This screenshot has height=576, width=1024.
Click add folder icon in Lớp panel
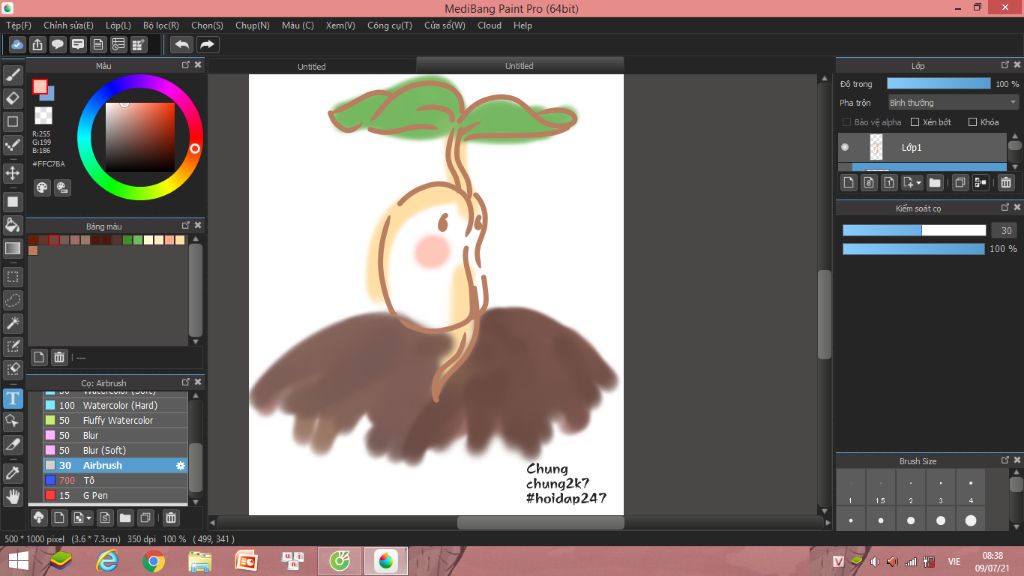coord(935,183)
